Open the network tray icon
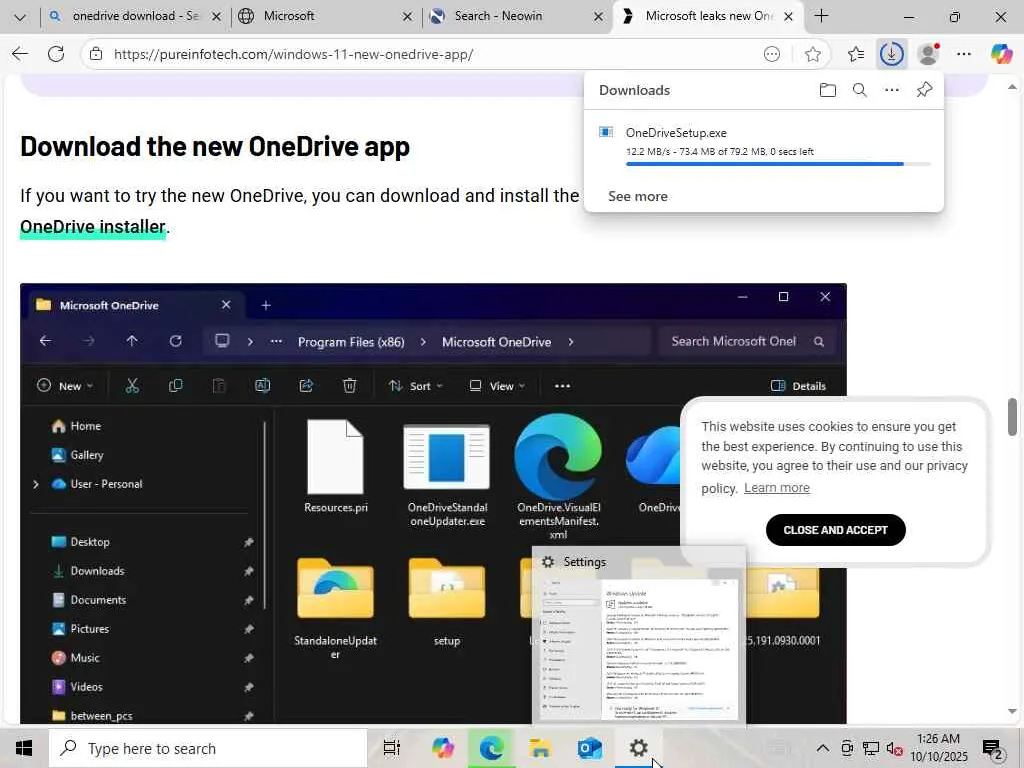This screenshot has width=1024, height=768. pyautogui.click(x=871, y=748)
